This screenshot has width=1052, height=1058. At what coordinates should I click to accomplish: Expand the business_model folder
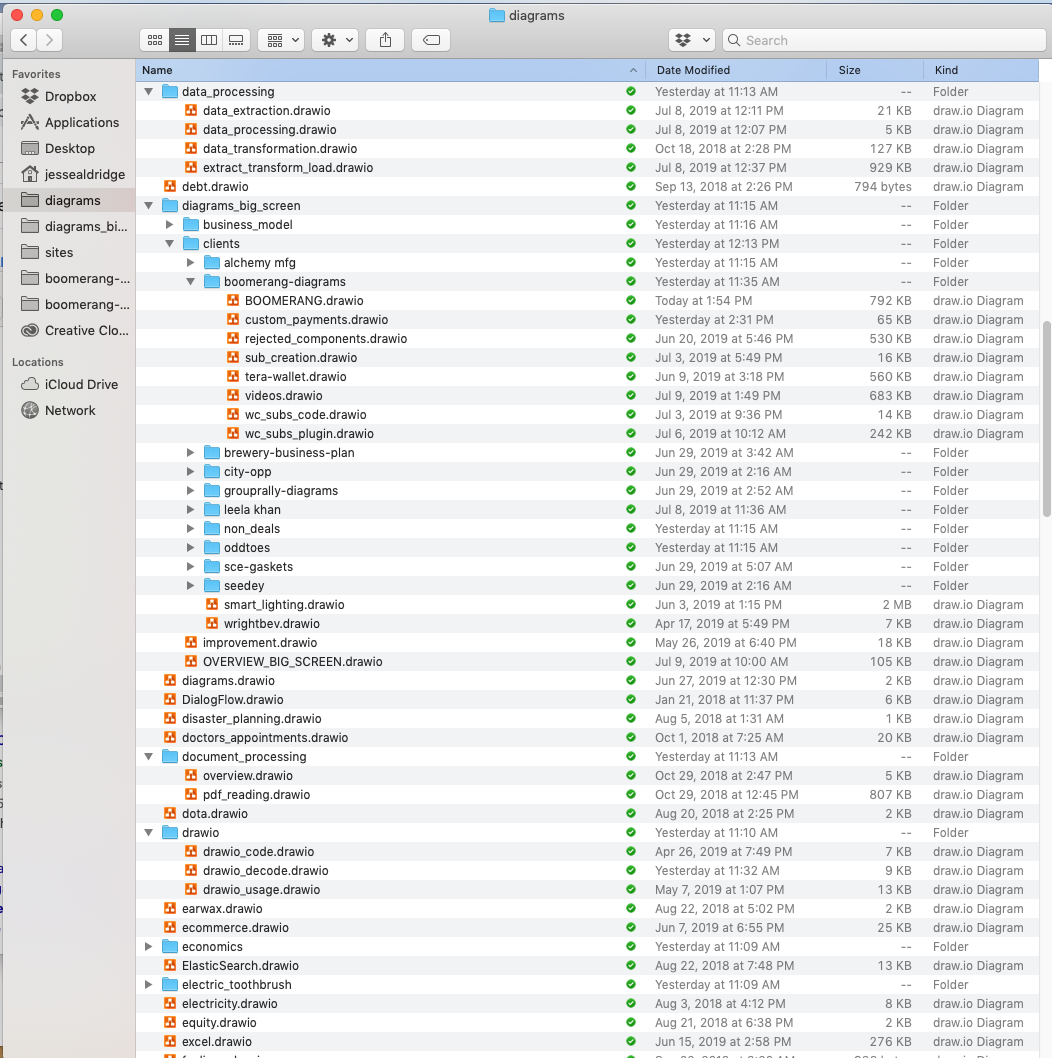169,224
